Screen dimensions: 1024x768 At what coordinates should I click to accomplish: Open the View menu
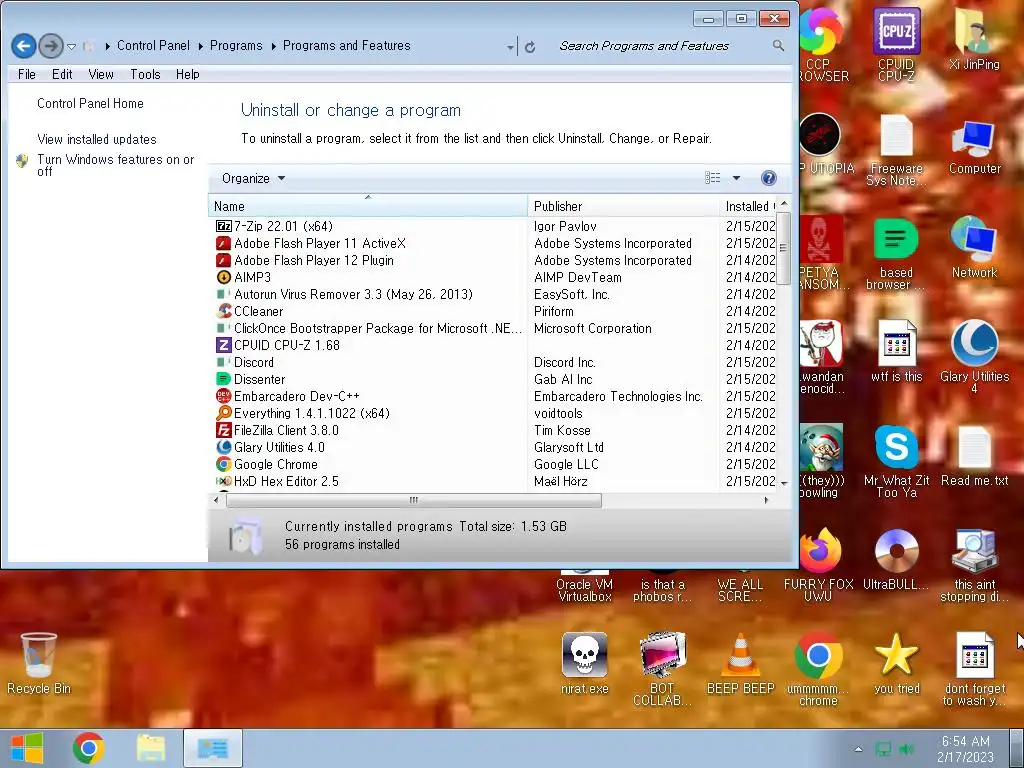101,74
